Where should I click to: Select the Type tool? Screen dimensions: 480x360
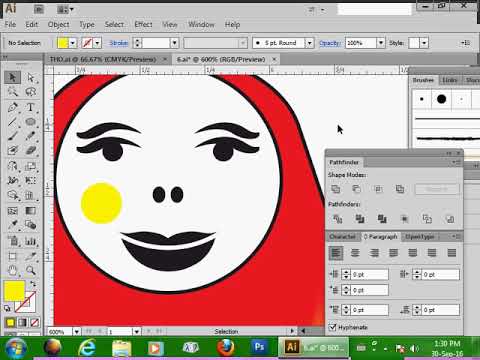point(31,107)
